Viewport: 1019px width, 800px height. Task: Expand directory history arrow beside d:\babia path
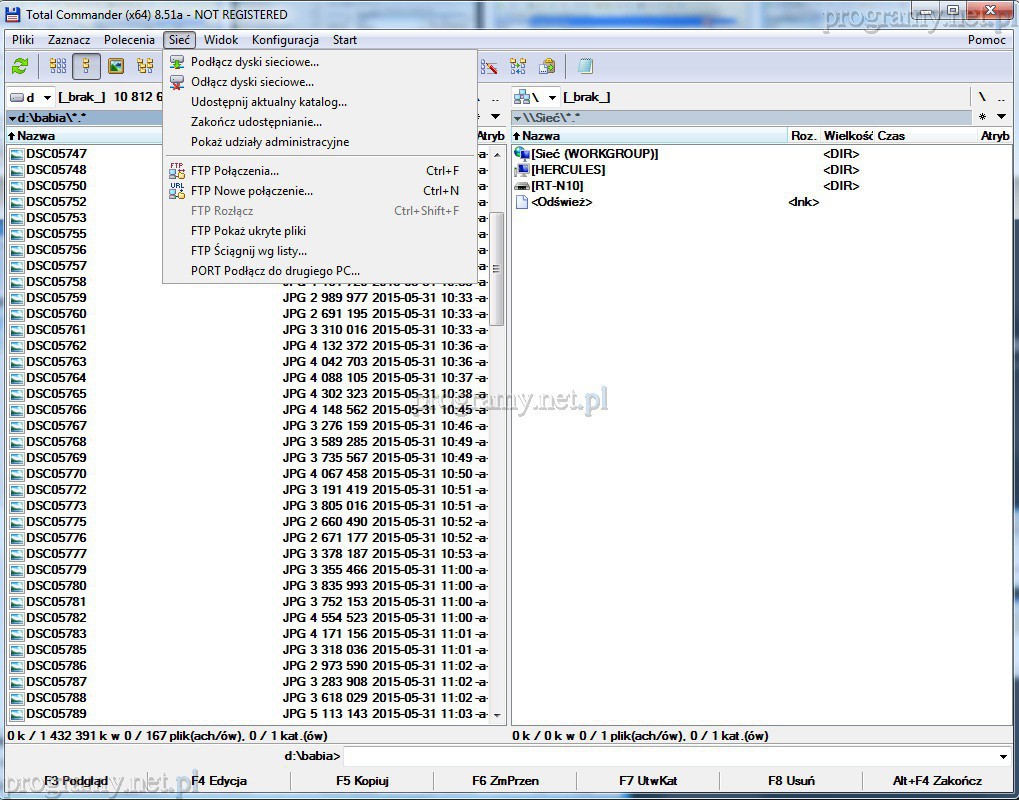pyautogui.click(x=11, y=118)
